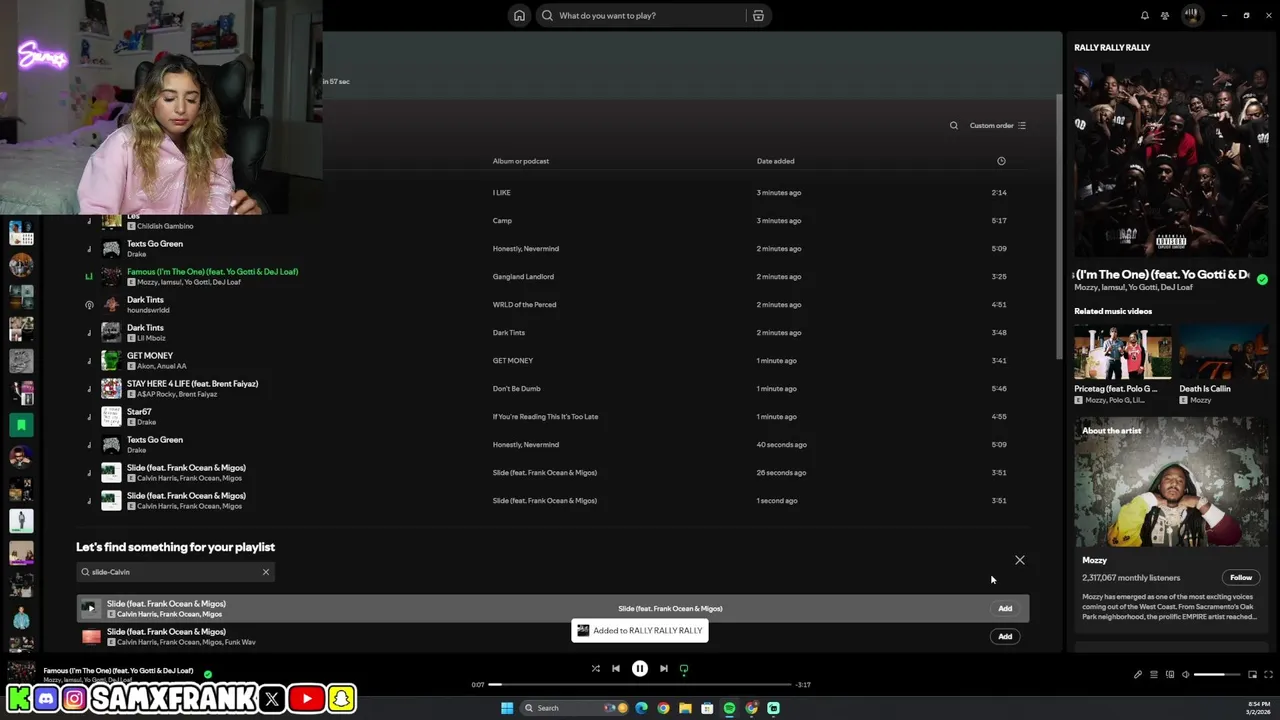Sort tracks by duration clock icon
Viewport: 1280px width, 720px height.
pos(1001,161)
